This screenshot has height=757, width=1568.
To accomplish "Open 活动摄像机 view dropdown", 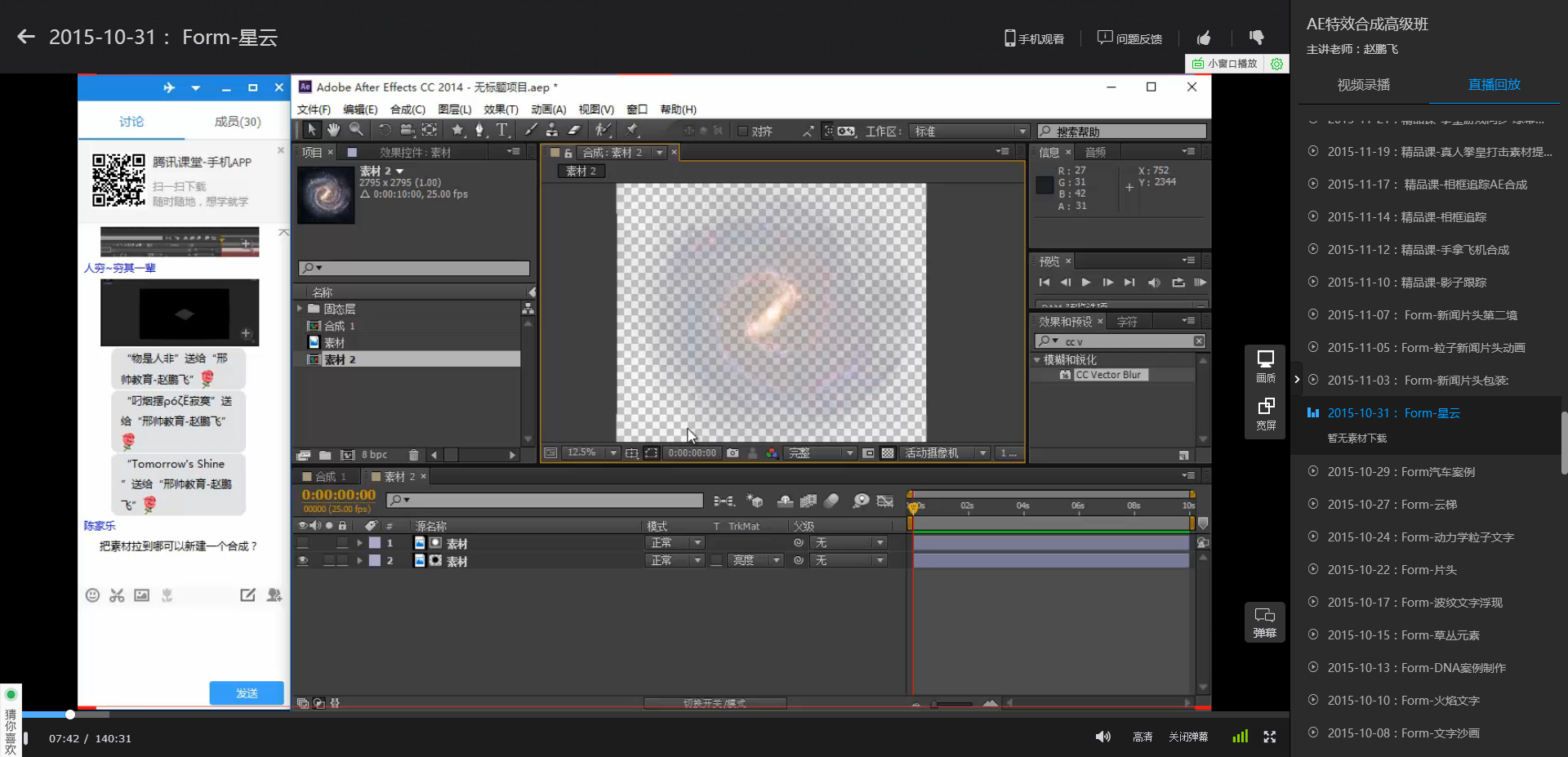I will [x=944, y=453].
